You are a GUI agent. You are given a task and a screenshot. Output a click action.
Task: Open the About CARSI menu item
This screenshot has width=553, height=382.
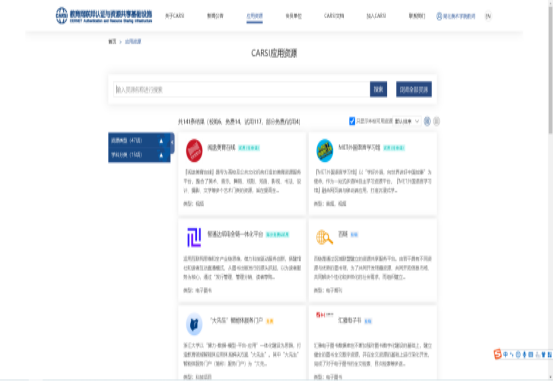pos(175,16)
